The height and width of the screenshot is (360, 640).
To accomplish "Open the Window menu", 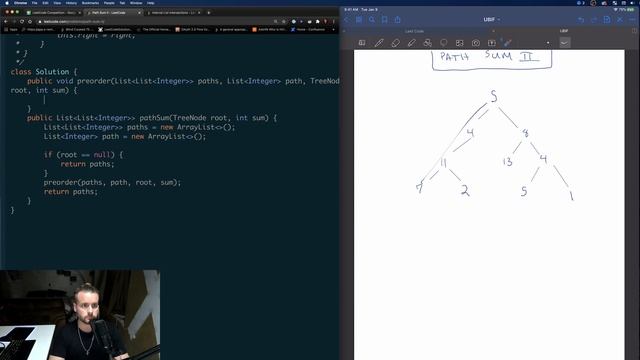I will click(x=136, y=3).
